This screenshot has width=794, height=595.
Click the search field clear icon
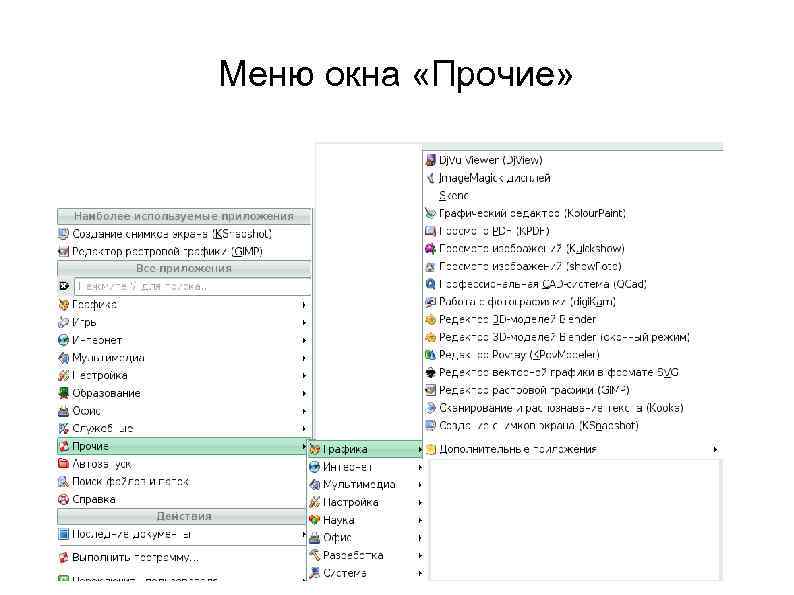(64, 287)
